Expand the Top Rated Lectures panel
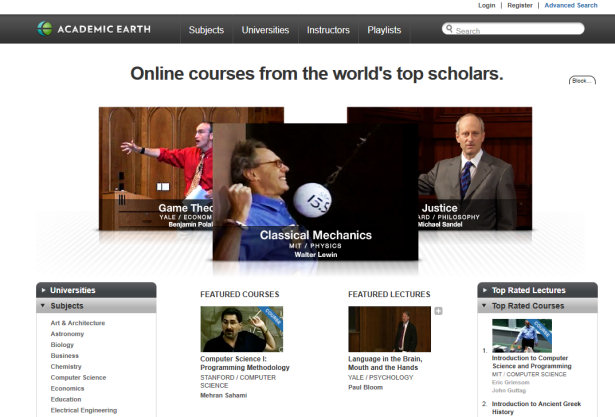The image size is (615, 417). click(x=537, y=290)
